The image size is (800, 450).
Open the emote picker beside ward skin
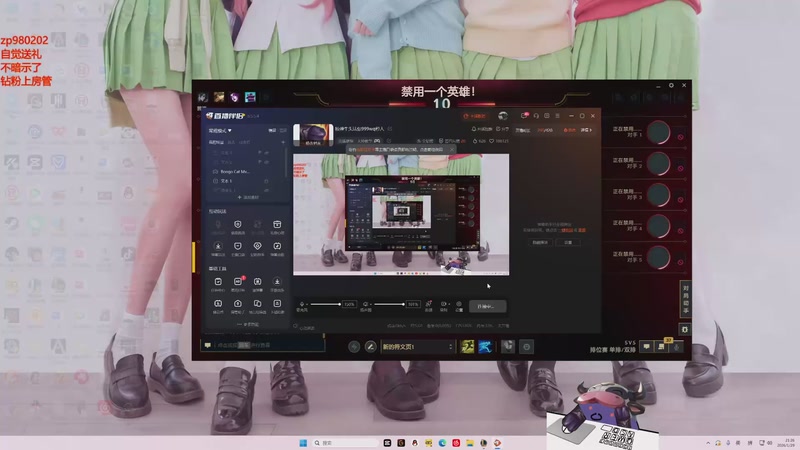527,347
